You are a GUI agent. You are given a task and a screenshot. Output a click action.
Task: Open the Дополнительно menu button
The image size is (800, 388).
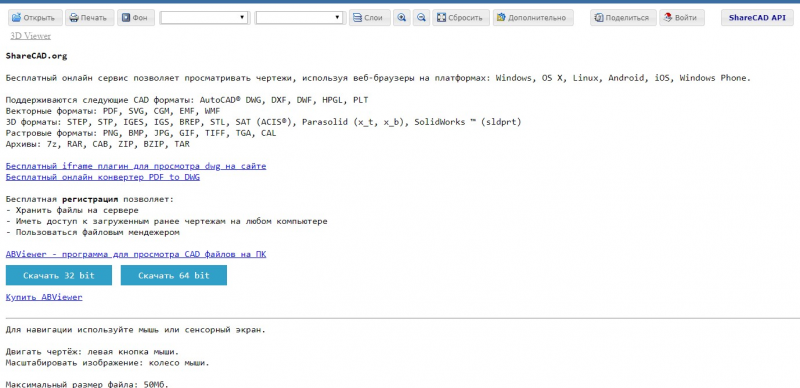click(x=533, y=18)
